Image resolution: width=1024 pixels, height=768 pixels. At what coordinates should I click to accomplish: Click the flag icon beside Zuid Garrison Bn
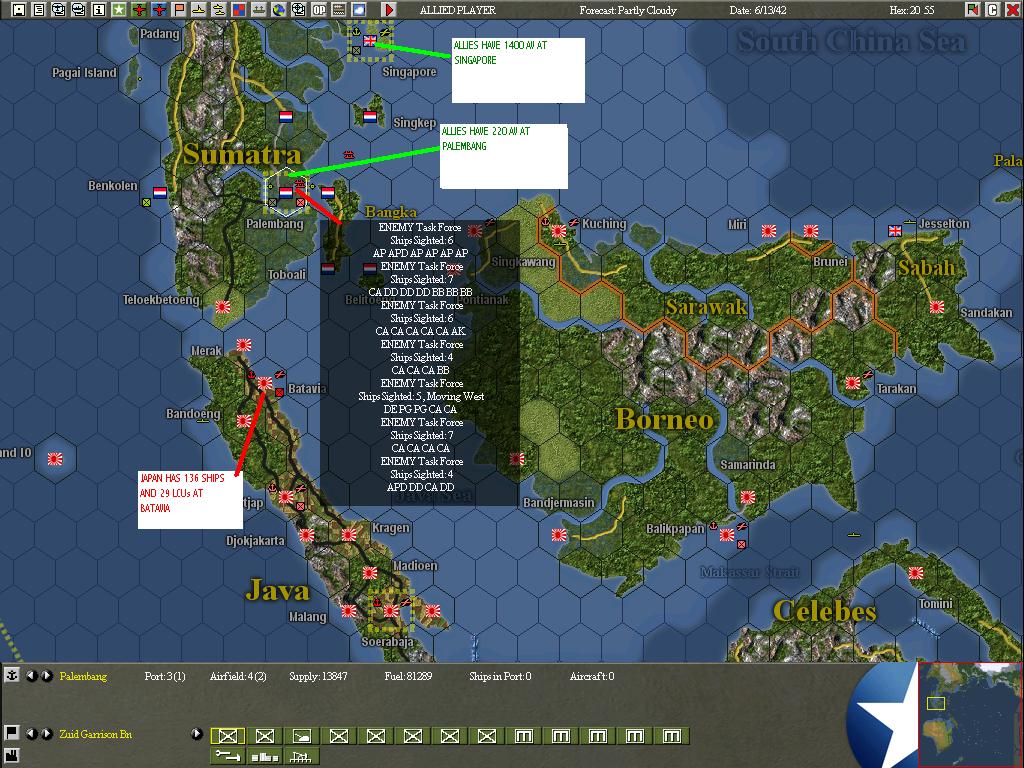(12, 733)
